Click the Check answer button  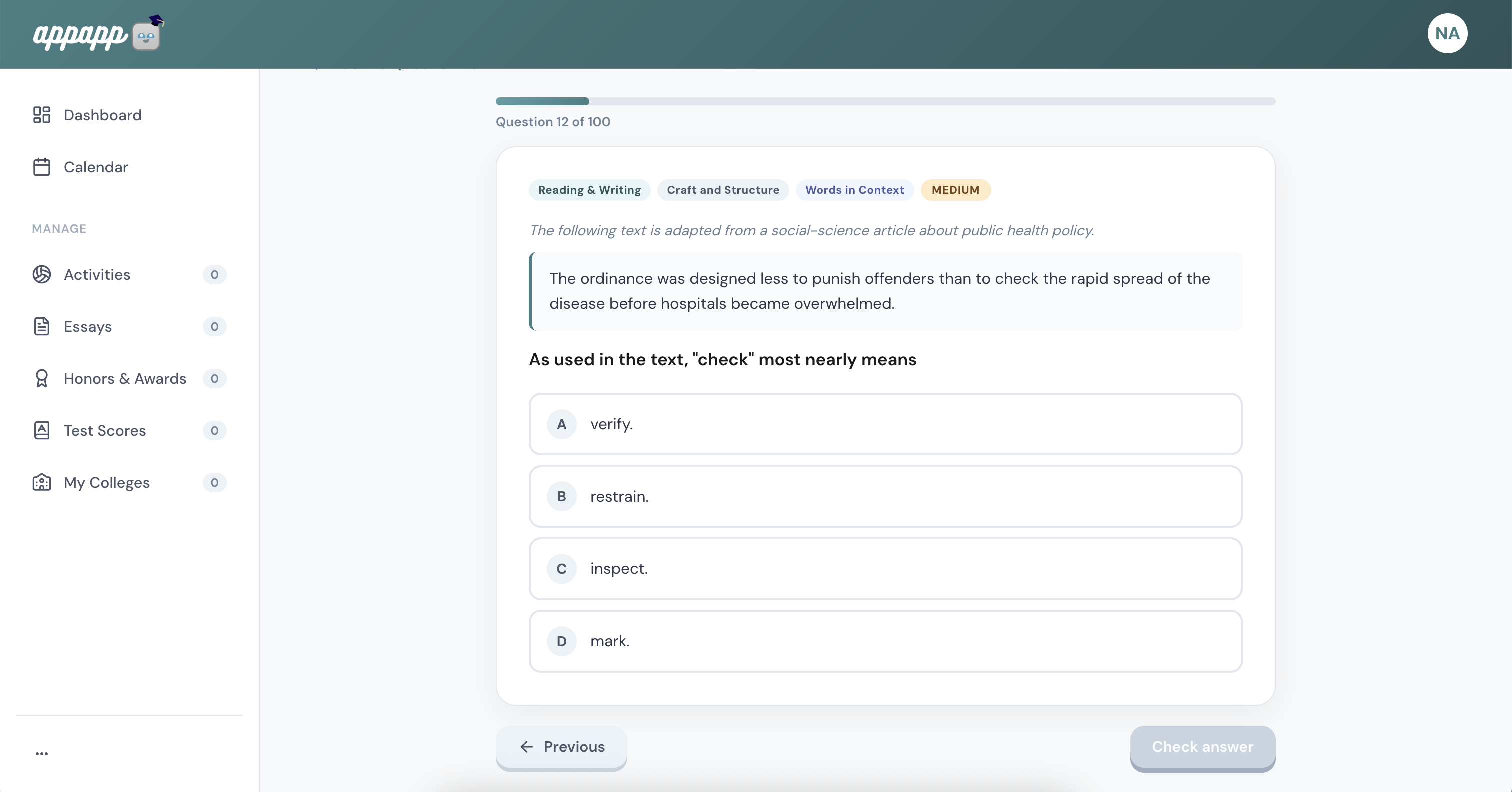pos(1202,747)
